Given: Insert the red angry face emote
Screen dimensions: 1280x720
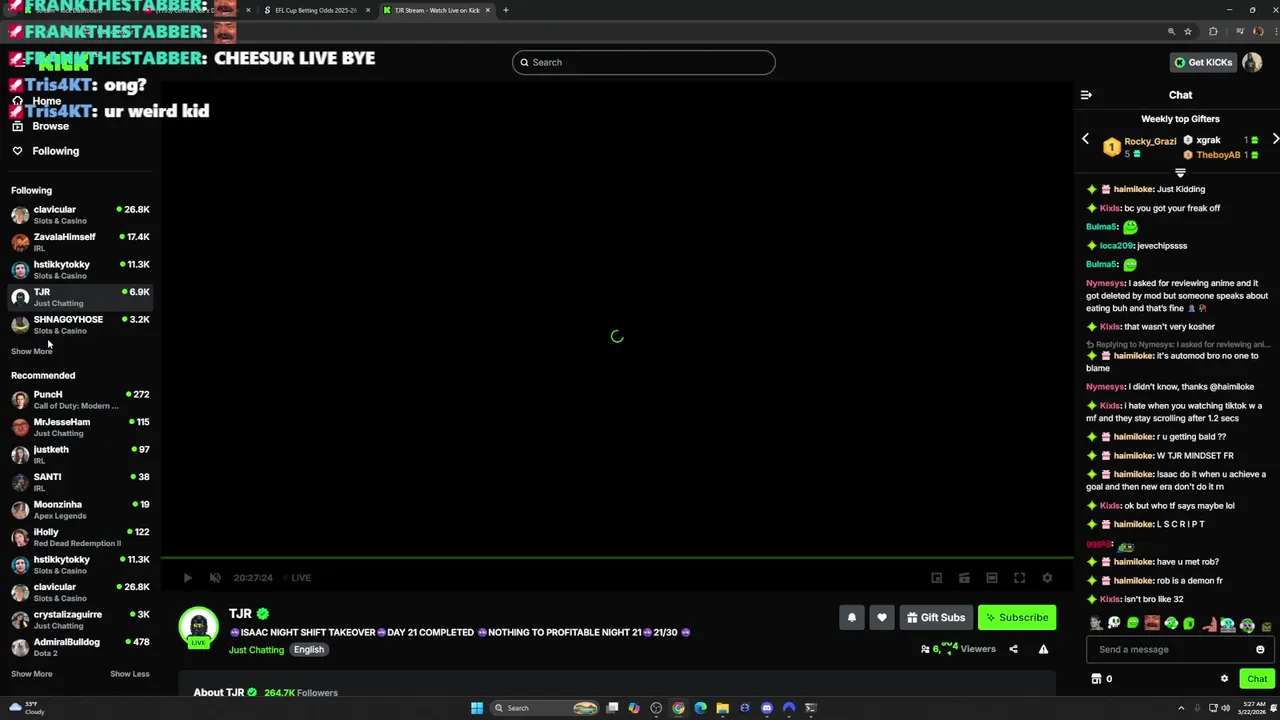Looking at the screenshot, I should pyautogui.click(x=1152, y=624).
